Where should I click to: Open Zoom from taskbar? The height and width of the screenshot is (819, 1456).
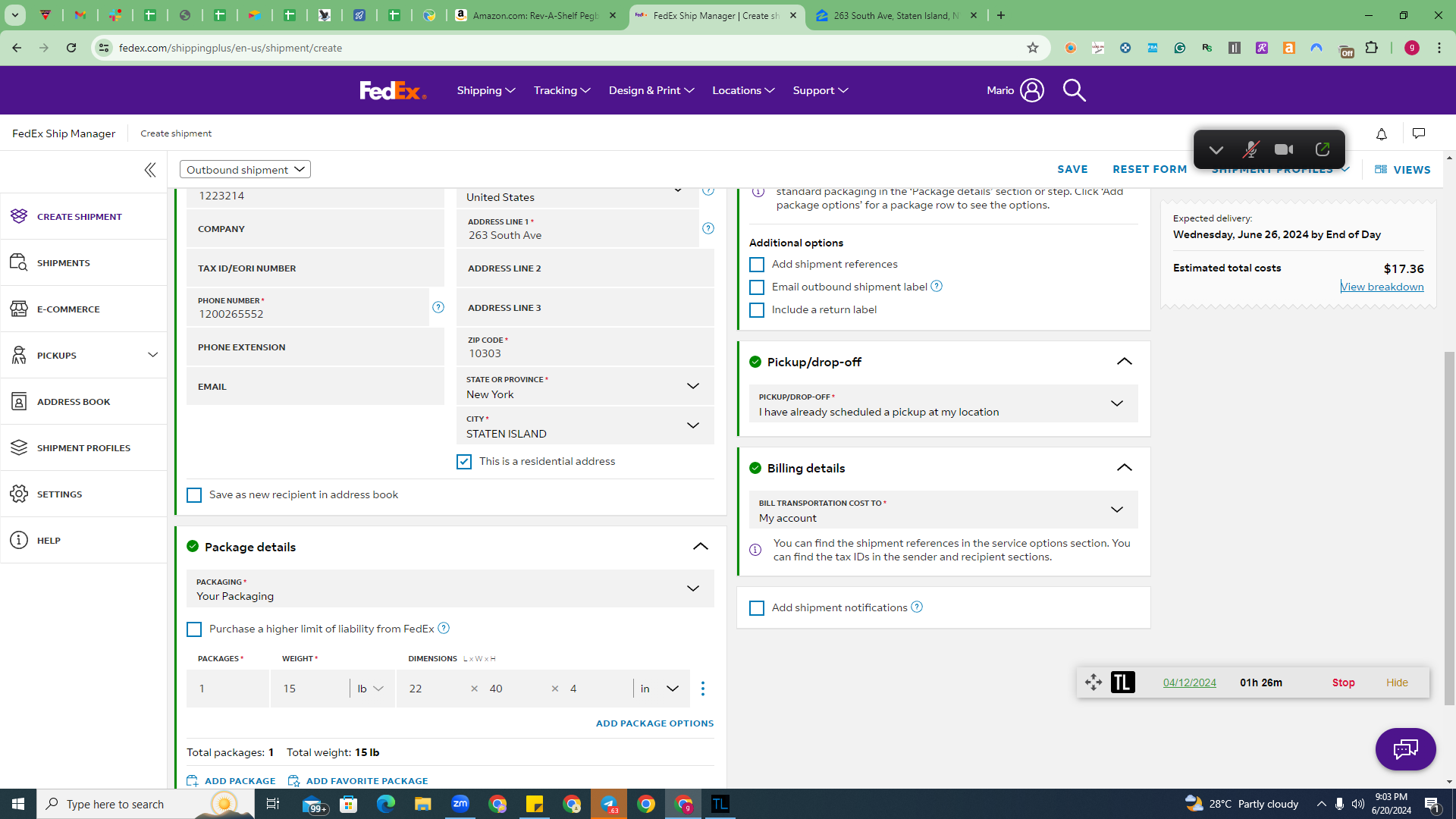460,804
